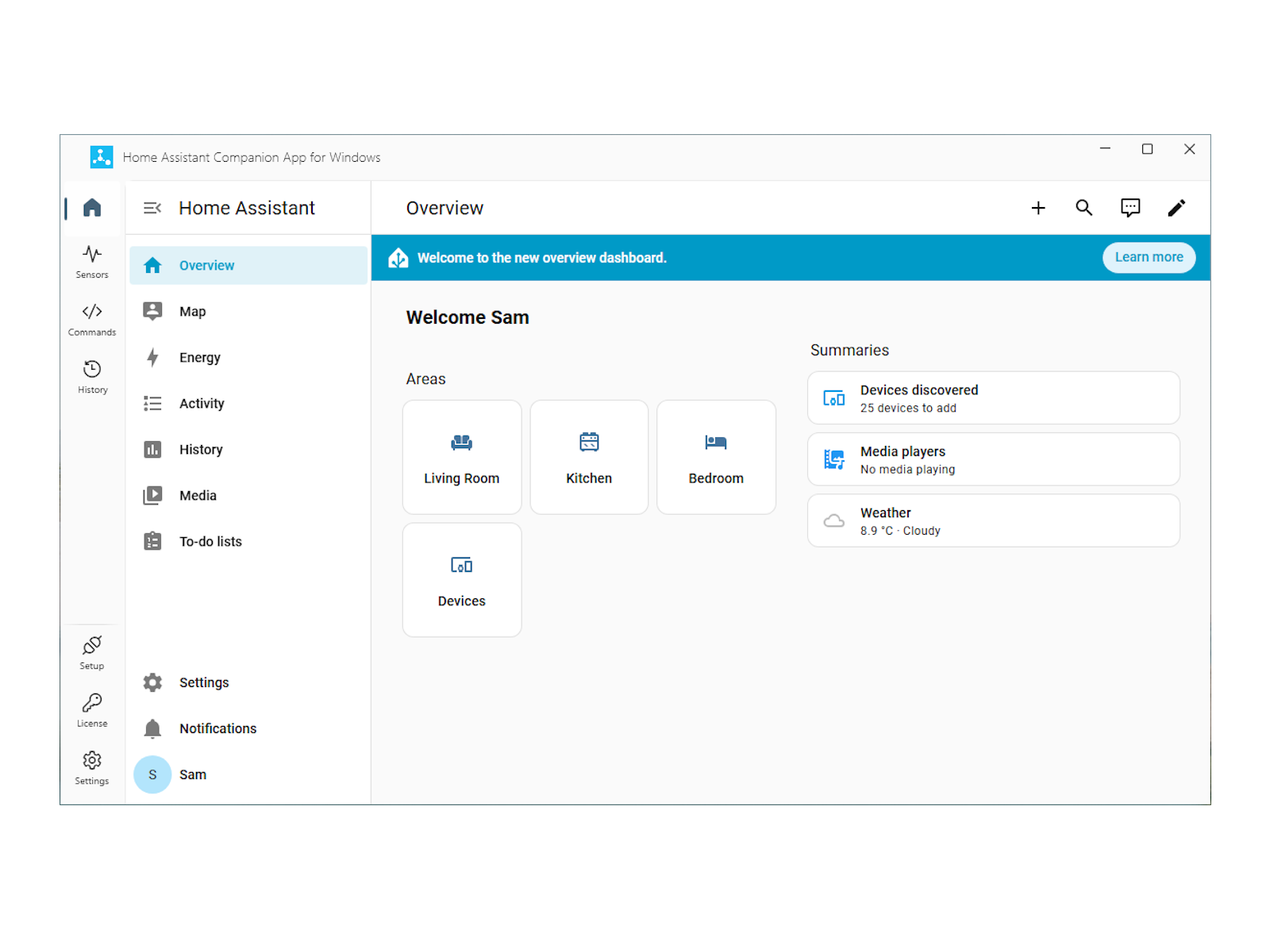Click the Living Room sofa icon
Viewport: 1270px width, 952px height.
pos(462,443)
